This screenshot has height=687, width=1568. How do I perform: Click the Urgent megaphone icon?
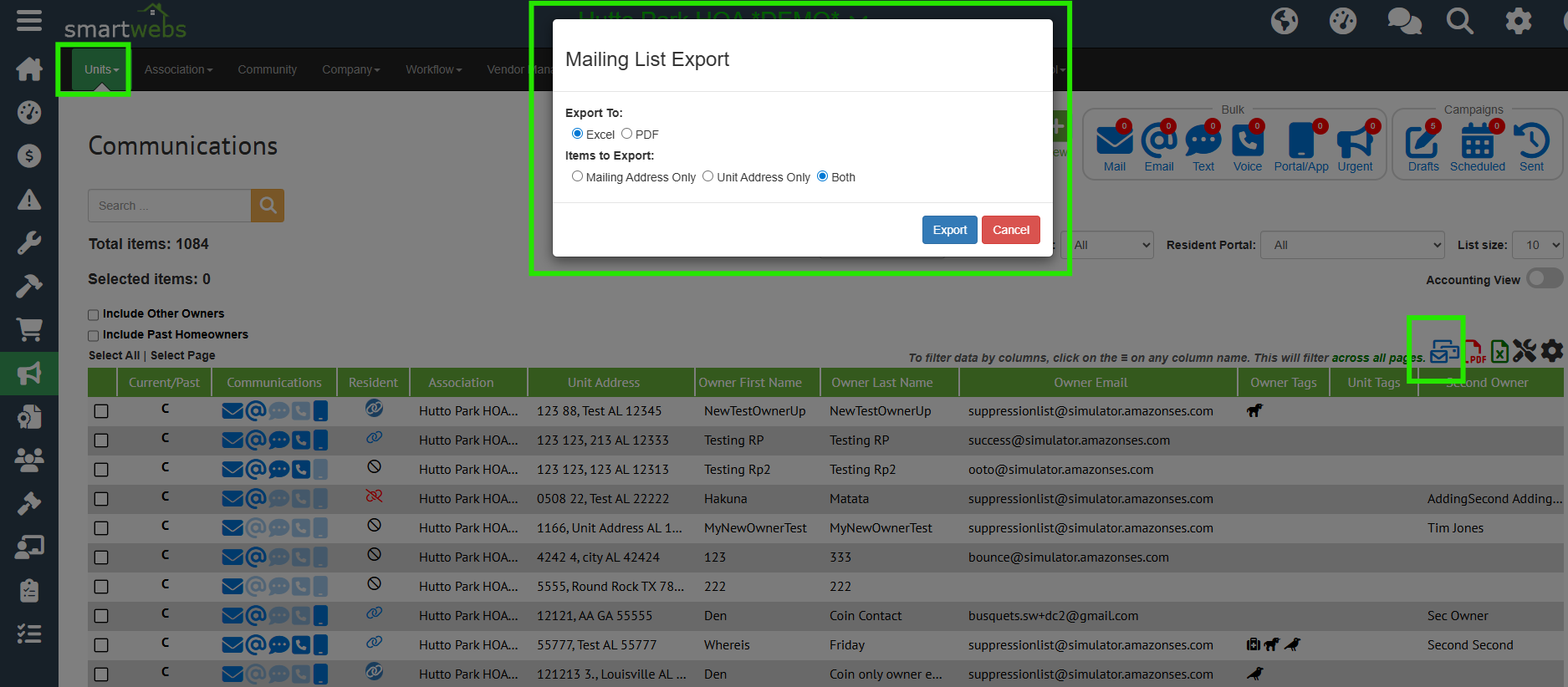1355,142
